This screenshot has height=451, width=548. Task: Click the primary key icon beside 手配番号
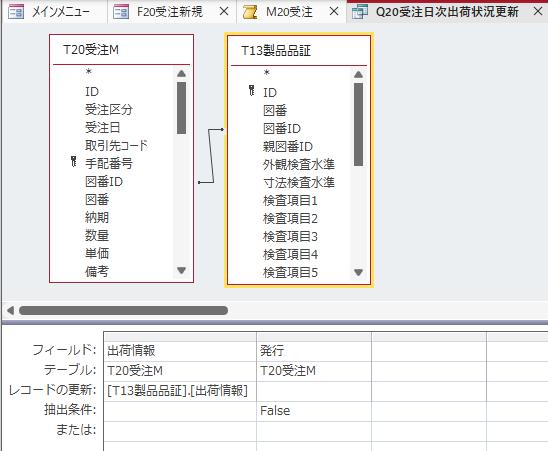73,162
